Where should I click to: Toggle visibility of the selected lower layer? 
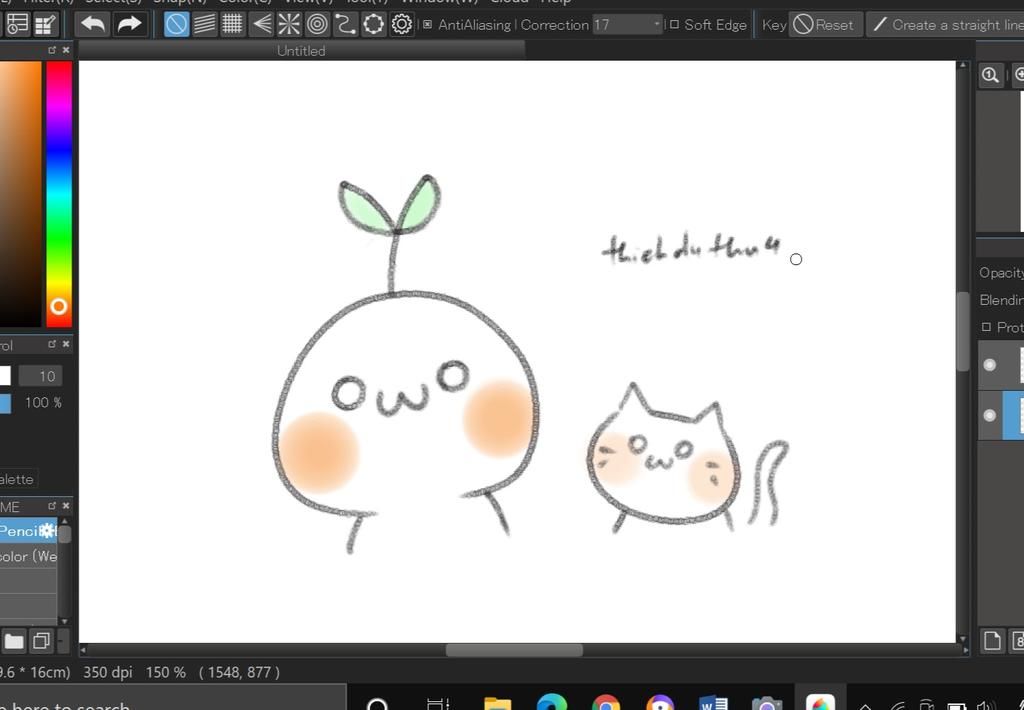tap(989, 415)
